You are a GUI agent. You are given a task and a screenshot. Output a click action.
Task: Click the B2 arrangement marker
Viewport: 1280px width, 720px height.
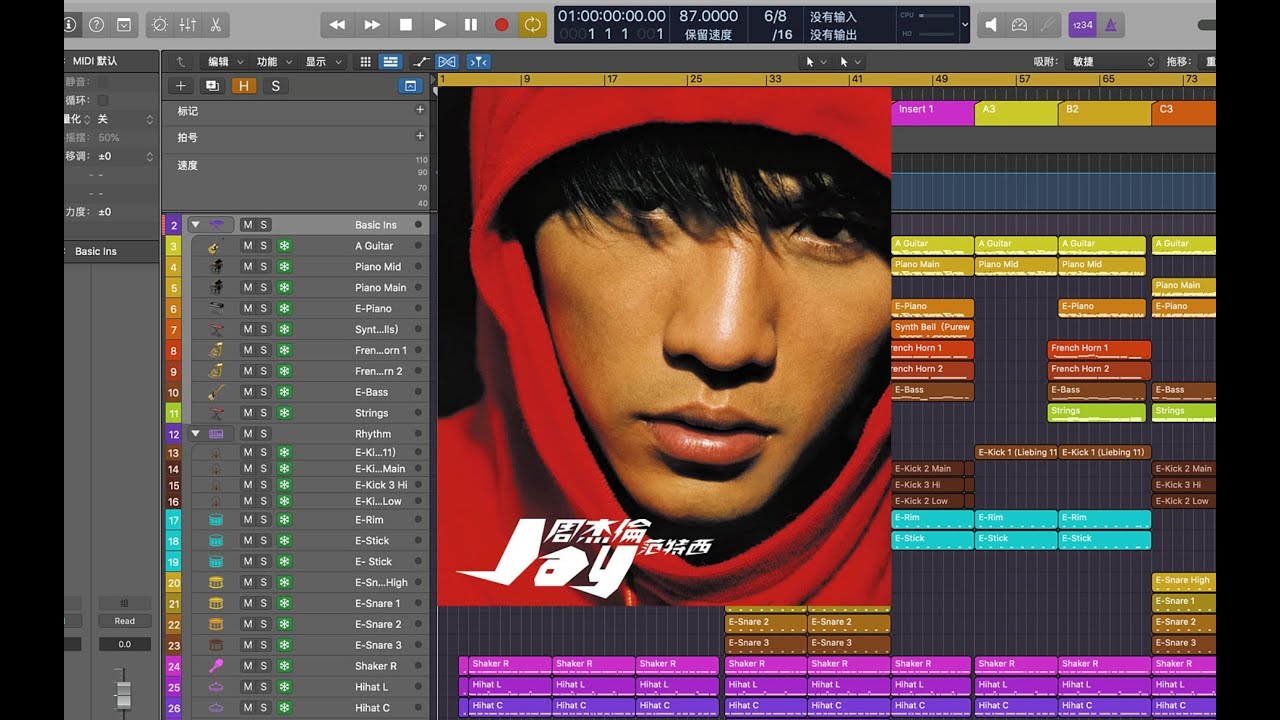tap(1105, 113)
